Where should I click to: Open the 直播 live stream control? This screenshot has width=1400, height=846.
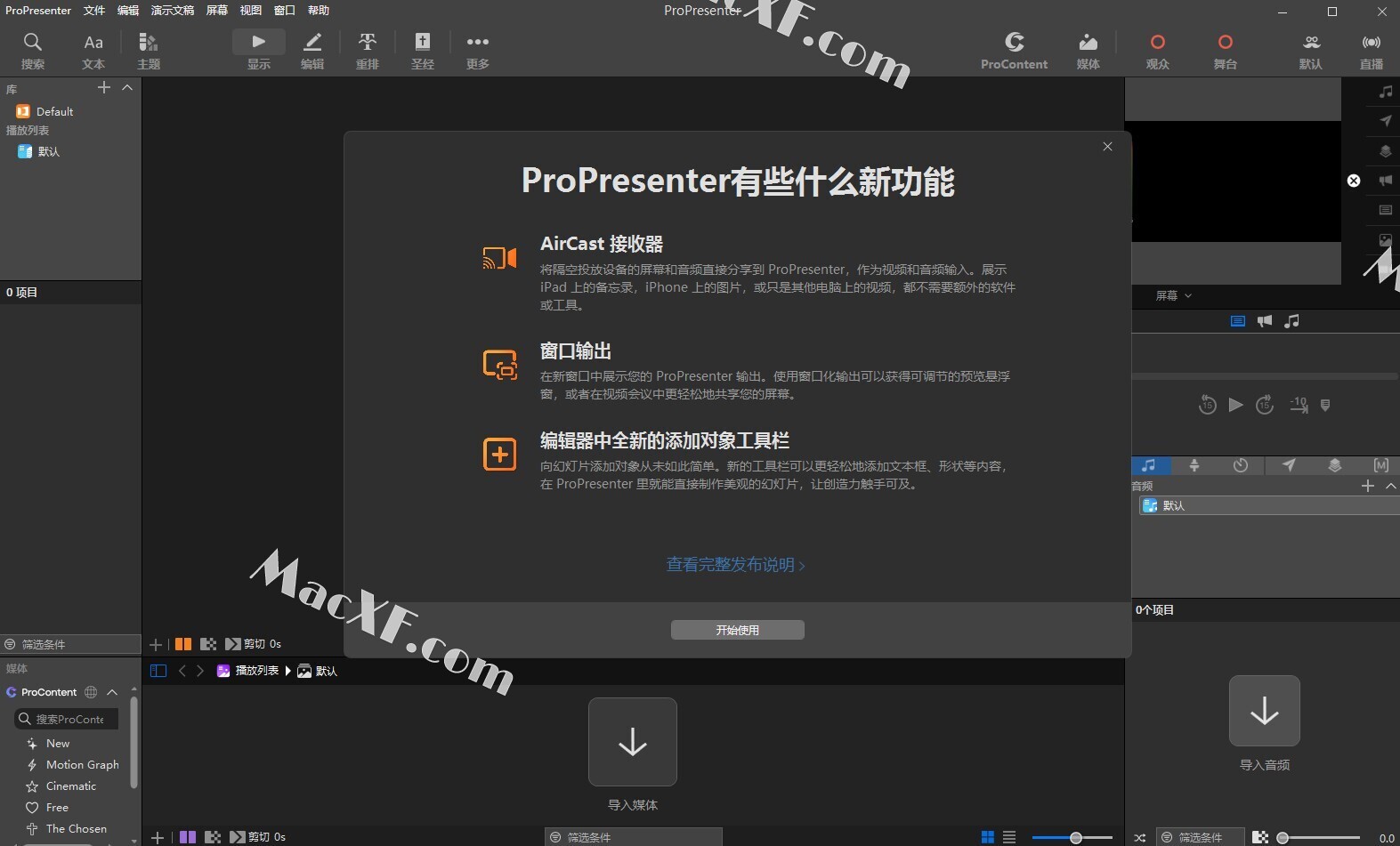(x=1372, y=51)
